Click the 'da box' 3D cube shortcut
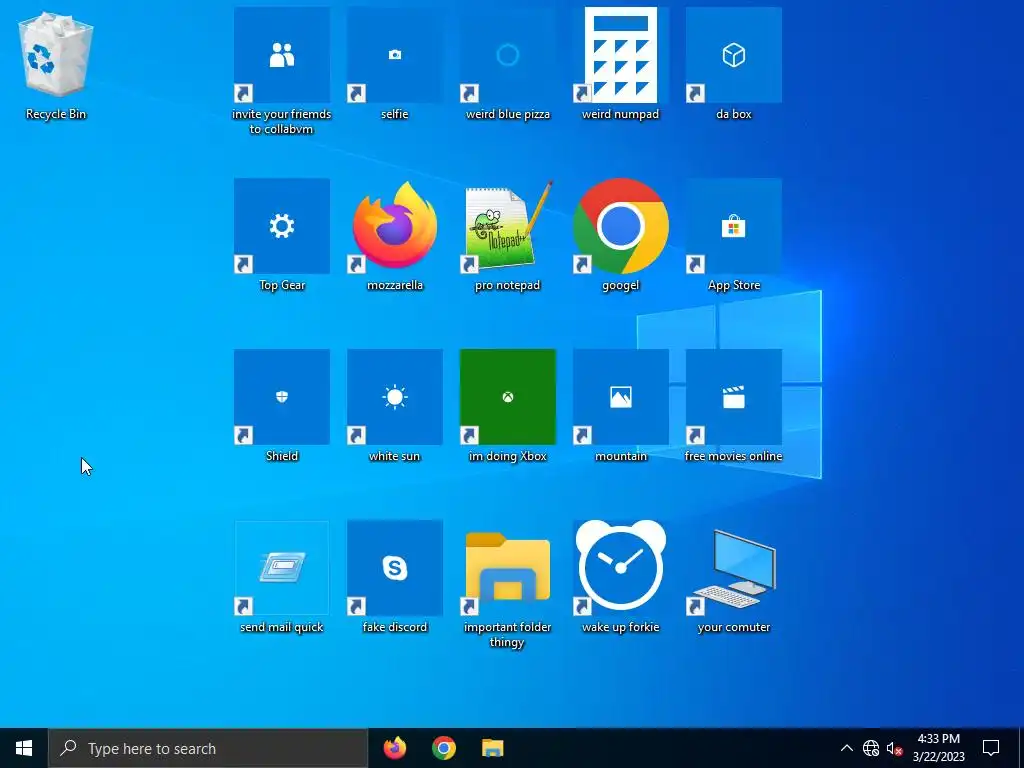1024x768 pixels. pos(733,63)
